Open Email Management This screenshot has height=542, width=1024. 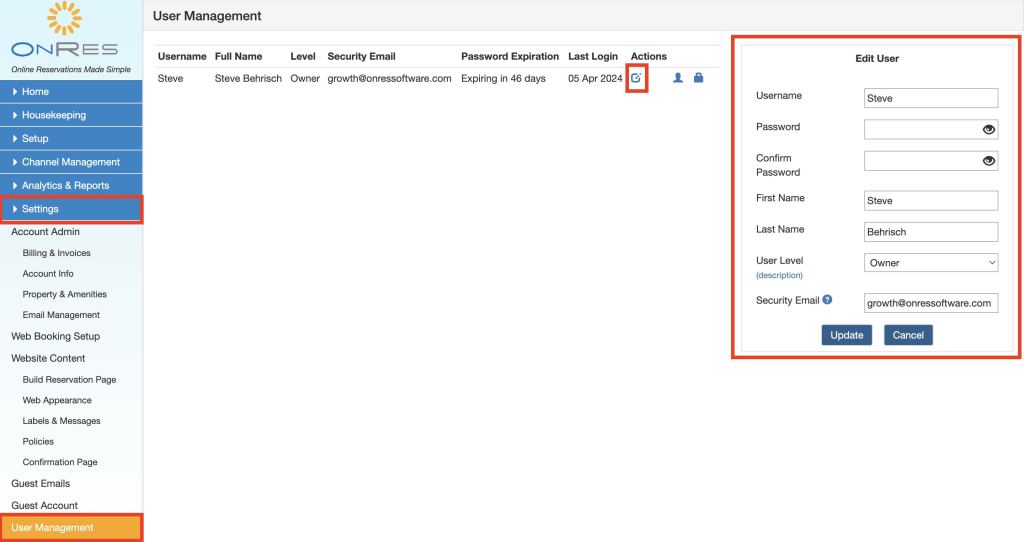[61, 315]
